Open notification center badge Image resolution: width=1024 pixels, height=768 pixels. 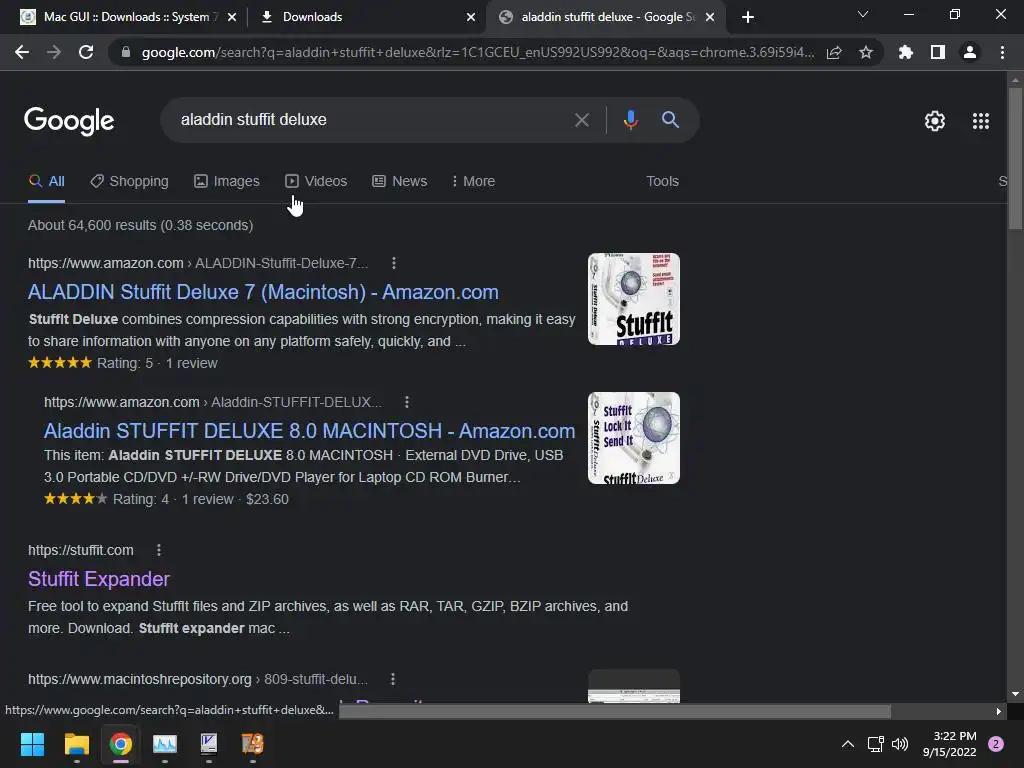click(x=996, y=744)
